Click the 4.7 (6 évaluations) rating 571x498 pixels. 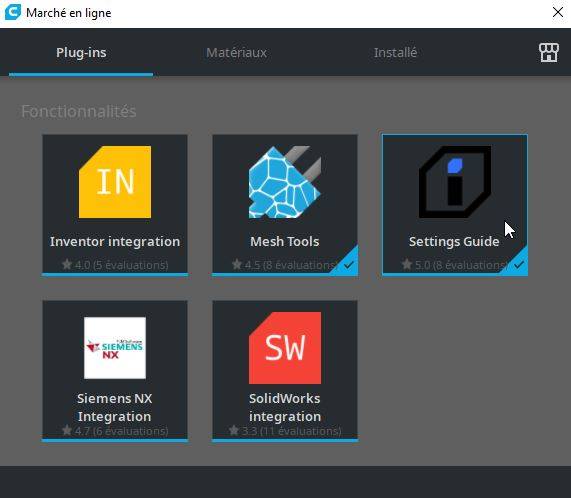(x=115, y=431)
